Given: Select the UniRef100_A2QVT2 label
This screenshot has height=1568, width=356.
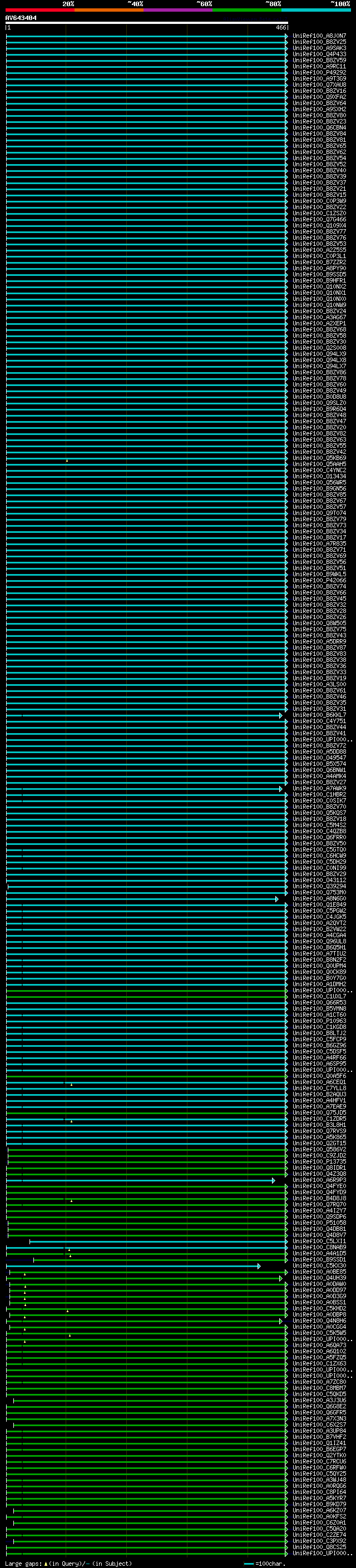Looking at the screenshot, I should 319,923.
